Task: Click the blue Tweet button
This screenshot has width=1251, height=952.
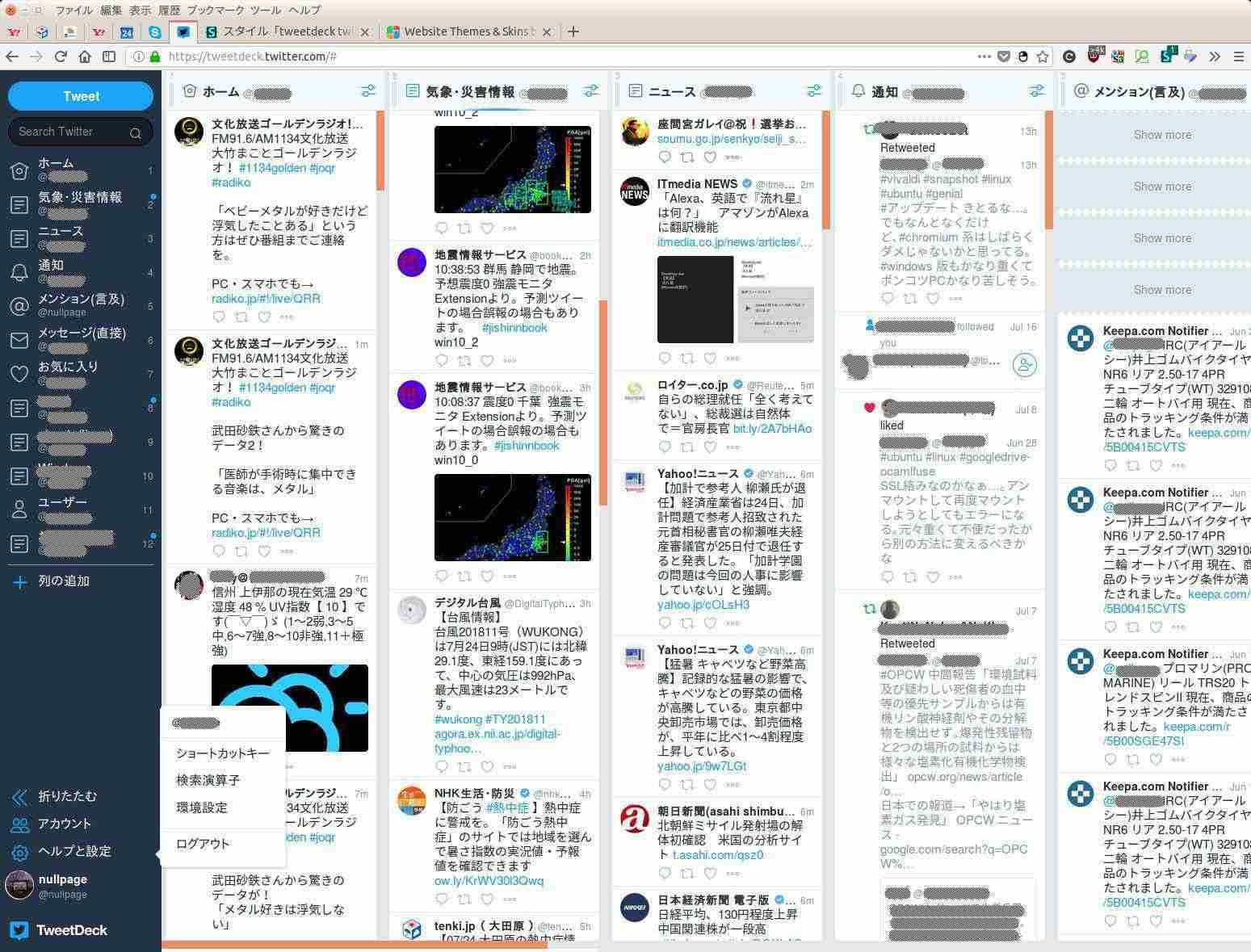Action: [81, 96]
